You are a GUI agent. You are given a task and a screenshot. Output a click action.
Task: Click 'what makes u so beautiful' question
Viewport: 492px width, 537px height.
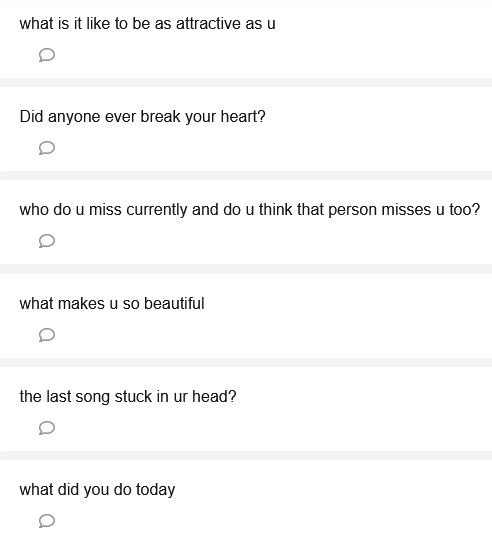point(112,303)
